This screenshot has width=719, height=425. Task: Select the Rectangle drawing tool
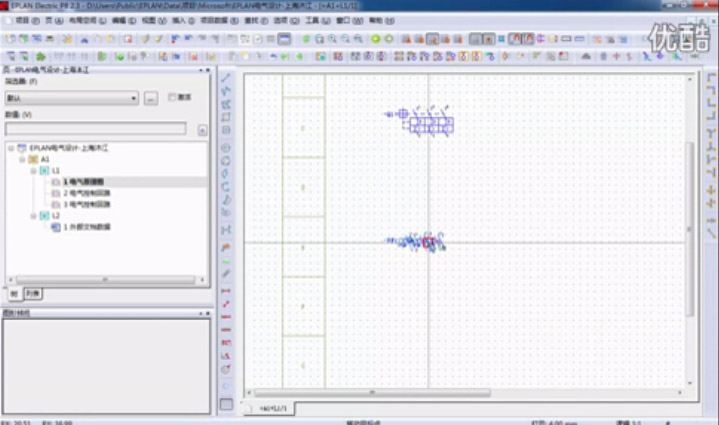coord(226,117)
